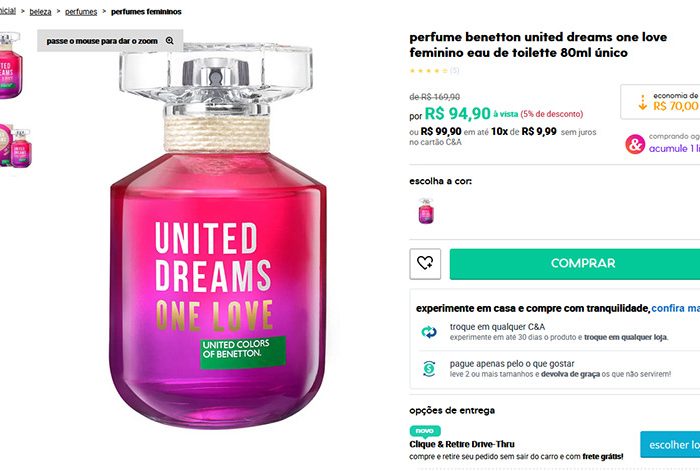Select 'perfumes femininos' breadcrumb

[146, 12]
